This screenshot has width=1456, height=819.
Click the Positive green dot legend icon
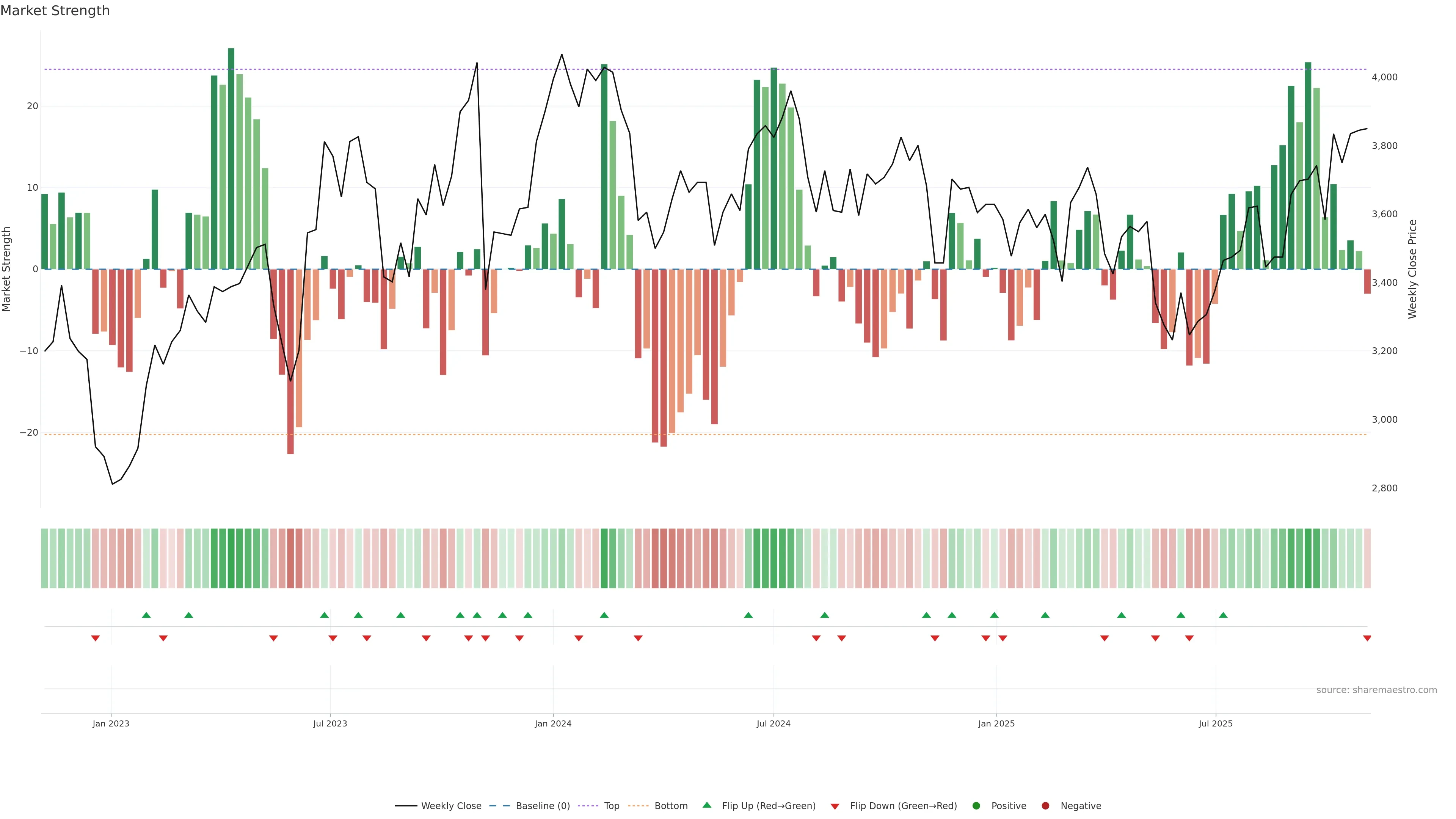pos(976,806)
